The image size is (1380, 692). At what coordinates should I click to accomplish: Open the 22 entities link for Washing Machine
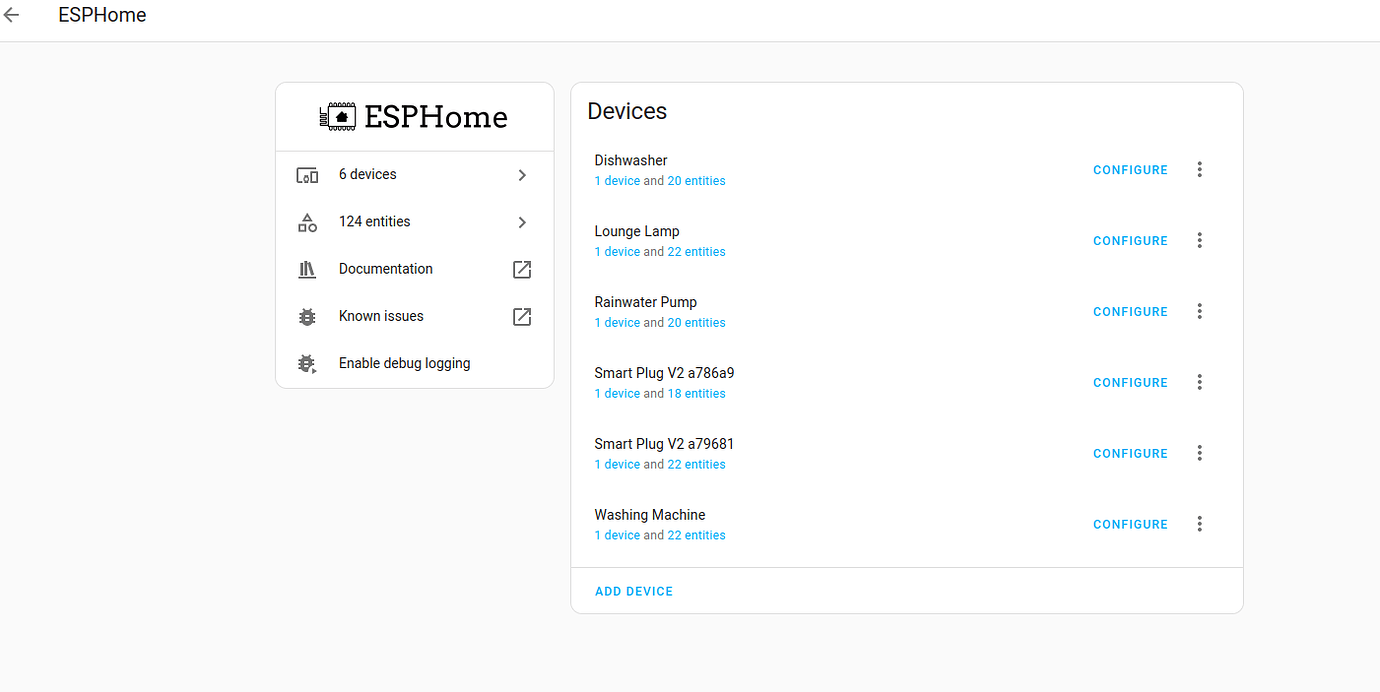point(696,534)
